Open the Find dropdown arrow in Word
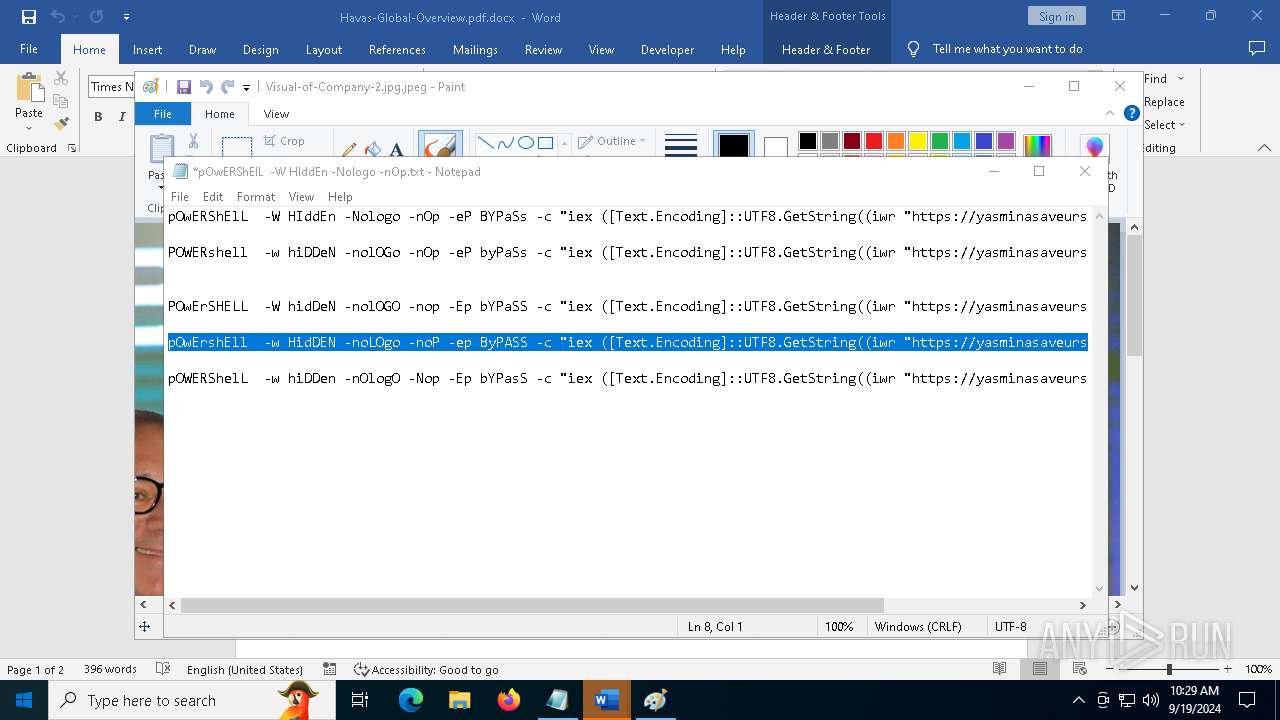Viewport: 1280px width, 720px height. [1181, 79]
